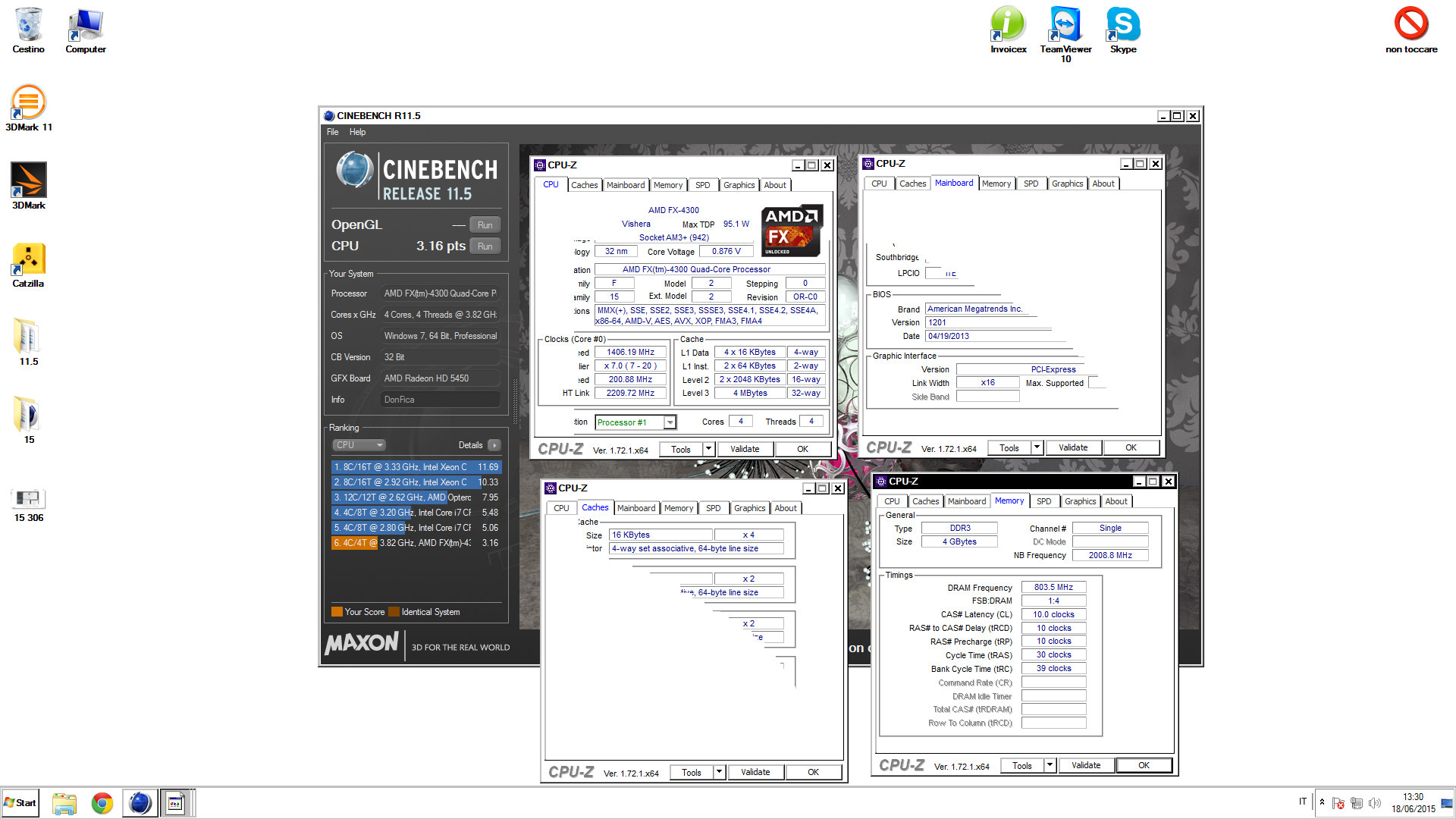The height and width of the screenshot is (819, 1456).
Task: Click the AMD FX logo in CPU-Z
Action: click(791, 231)
